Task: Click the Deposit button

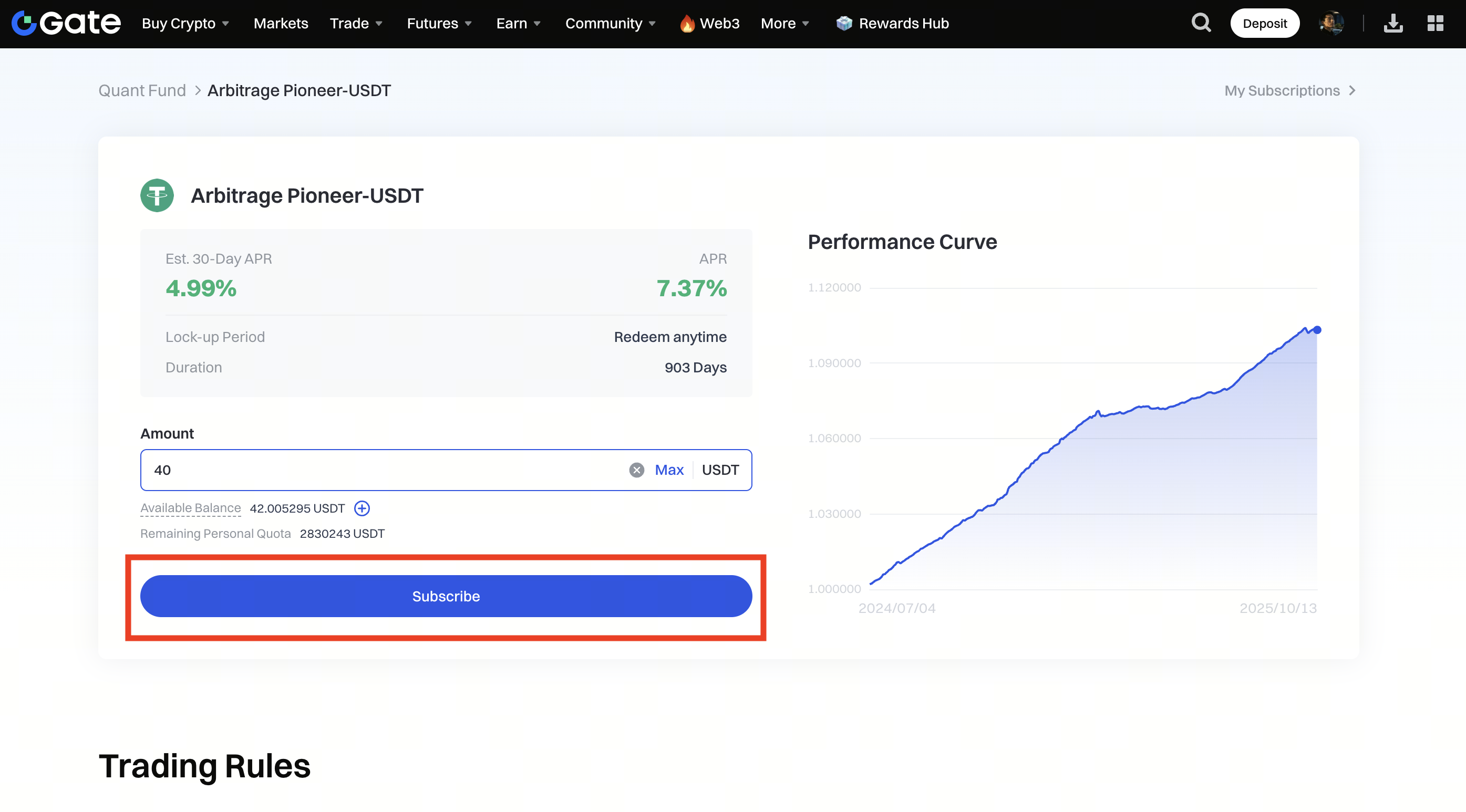Action: point(1264,23)
